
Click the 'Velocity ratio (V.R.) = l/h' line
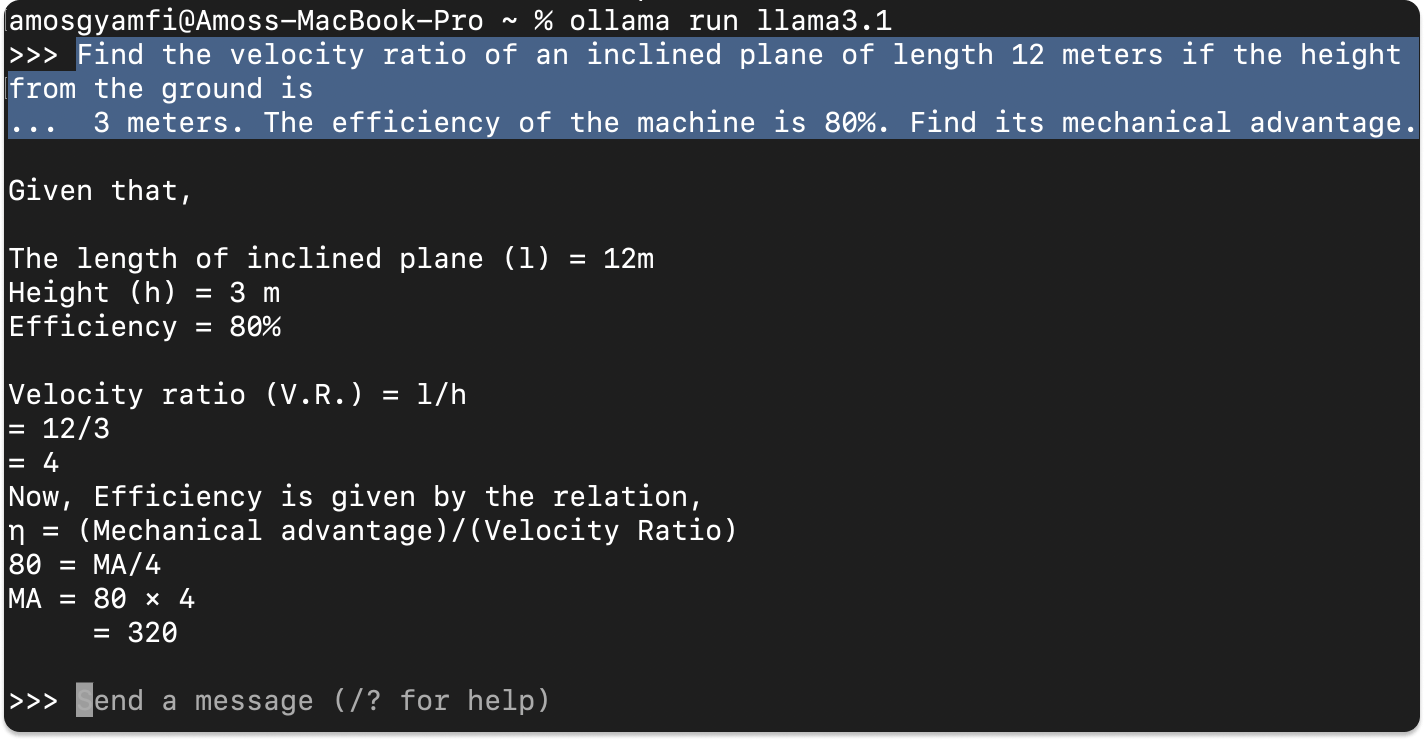(237, 395)
